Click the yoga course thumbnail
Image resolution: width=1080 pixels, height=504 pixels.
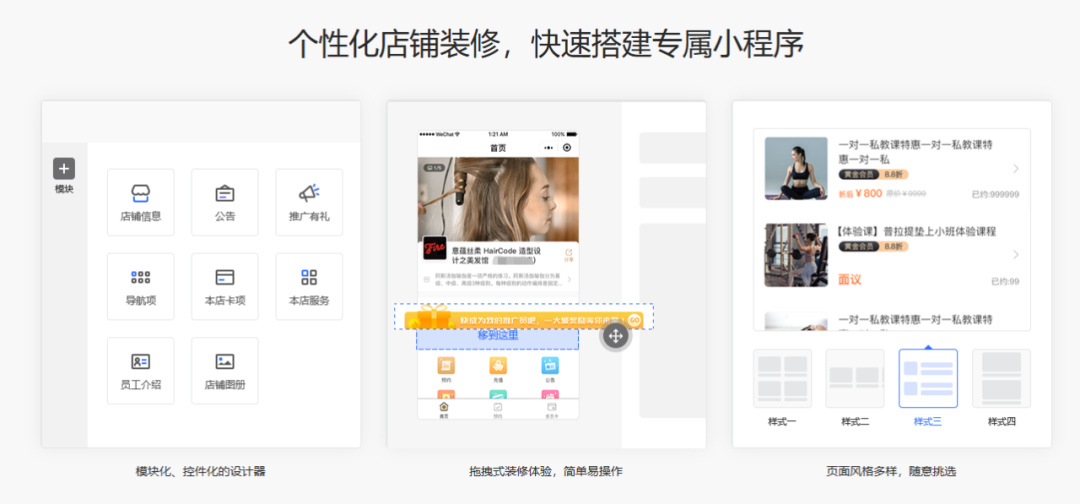click(x=796, y=169)
